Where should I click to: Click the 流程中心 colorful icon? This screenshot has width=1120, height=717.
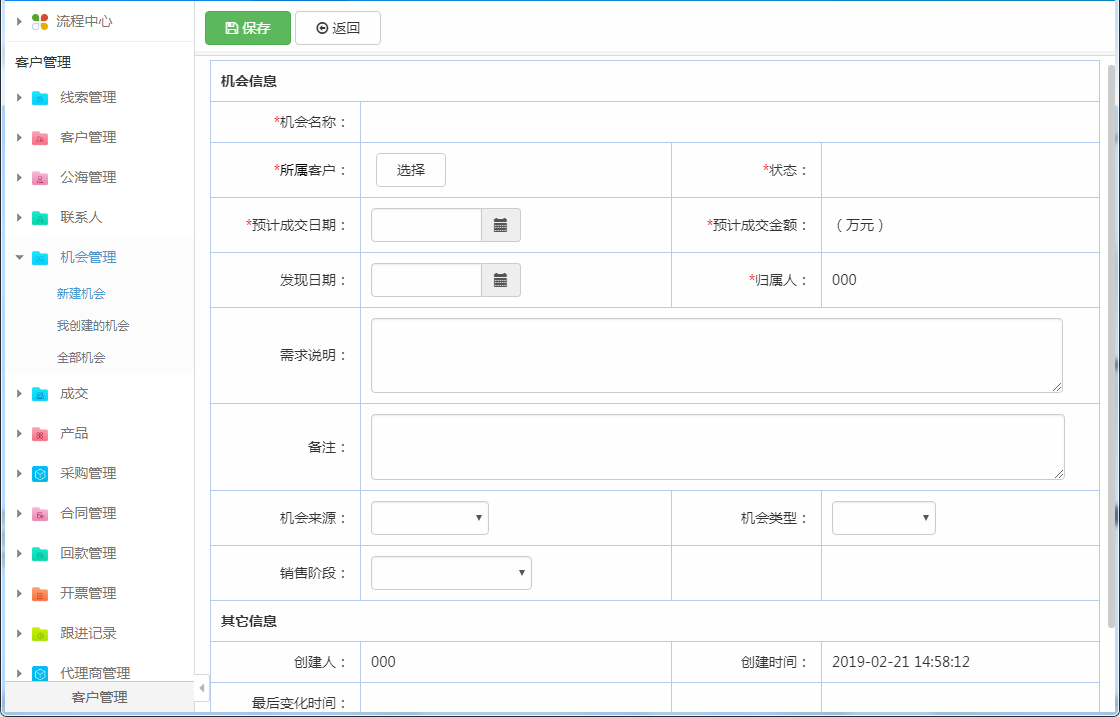click(40, 21)
